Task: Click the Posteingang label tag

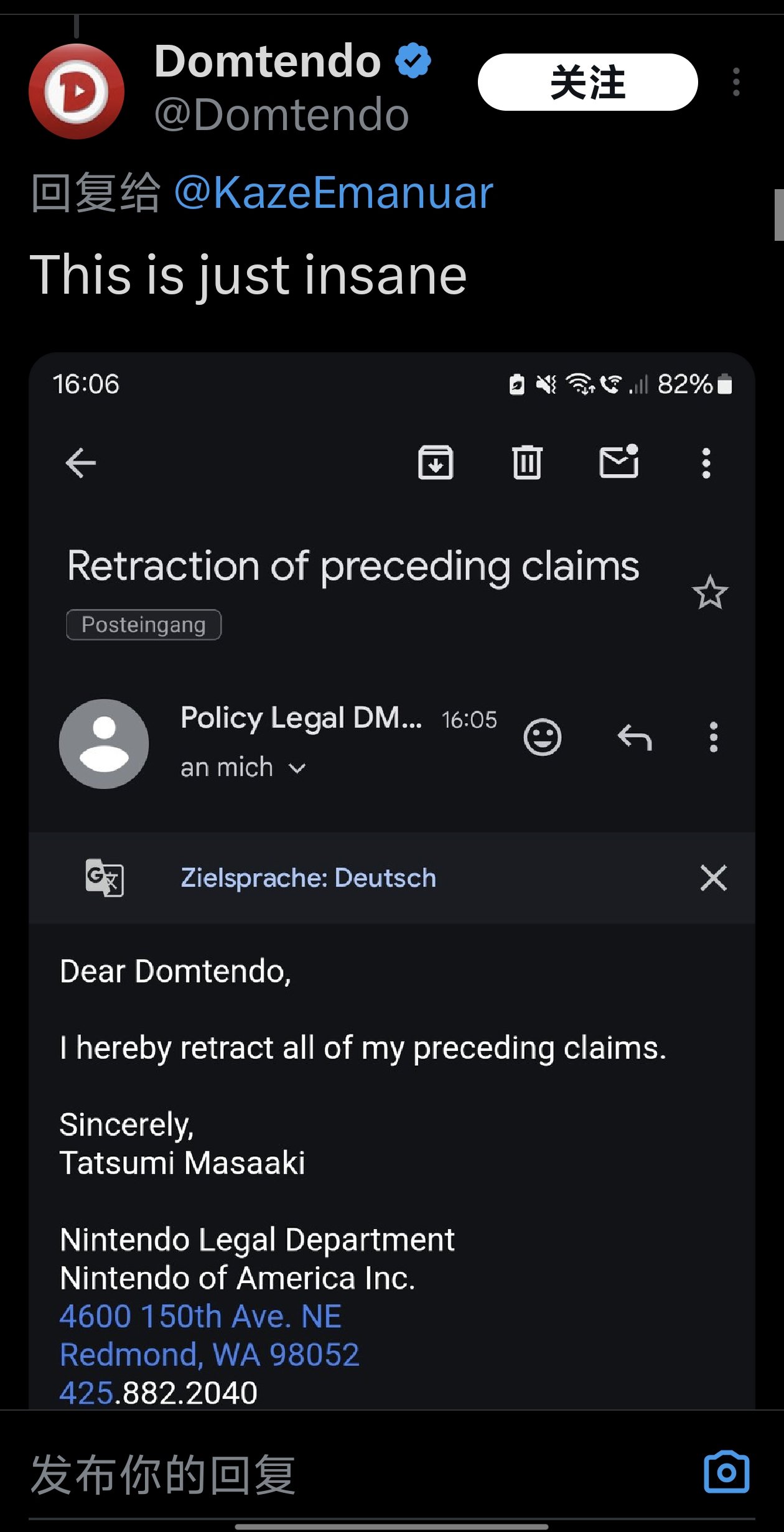Action: click(144, 625)
